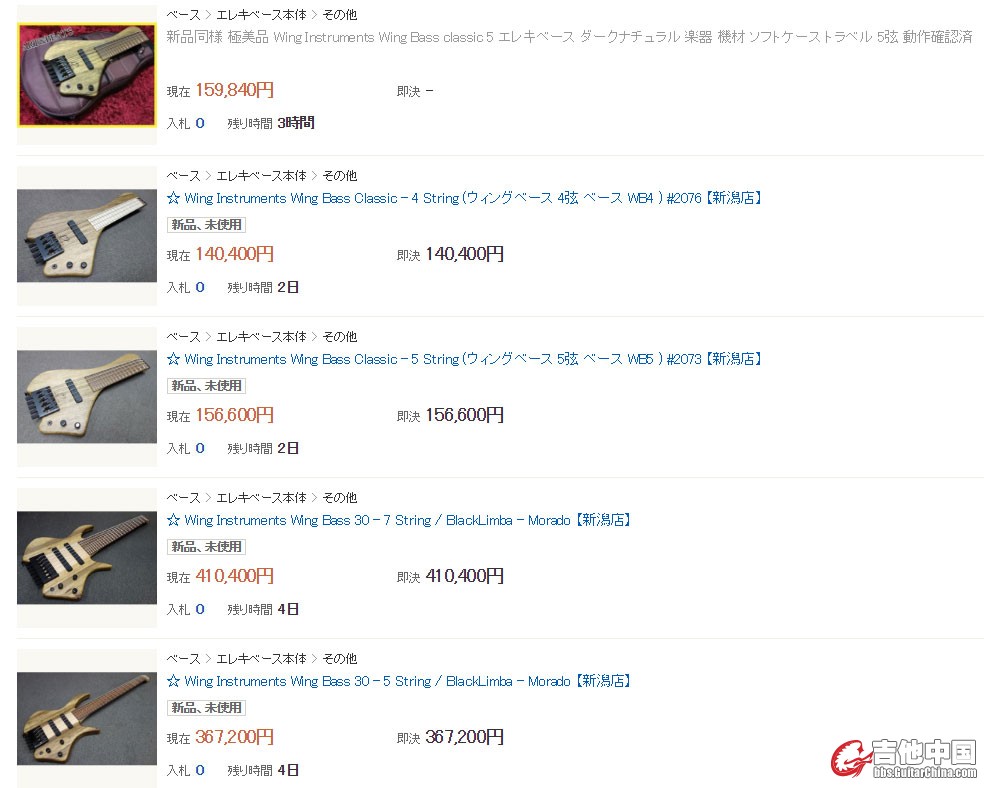Click the star icon beside Wing Bass Classic 5 String
This screenshot has height=788, width=984.
[x=173, y=359]
